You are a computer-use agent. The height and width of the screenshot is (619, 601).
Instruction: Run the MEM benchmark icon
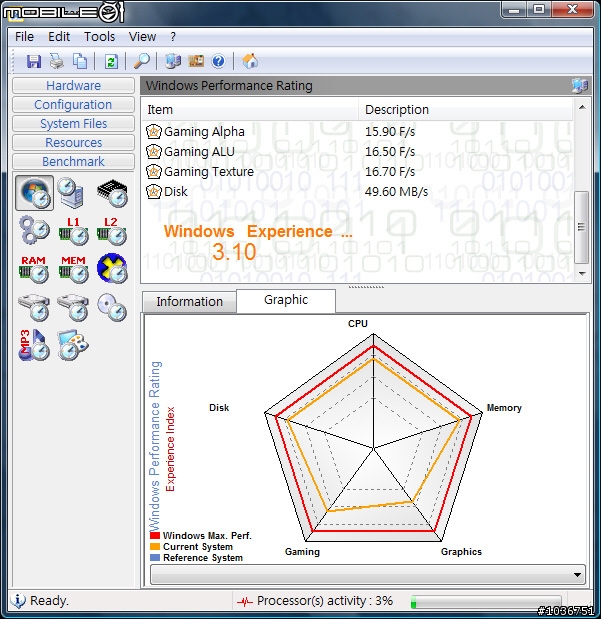tap(73, 269)
